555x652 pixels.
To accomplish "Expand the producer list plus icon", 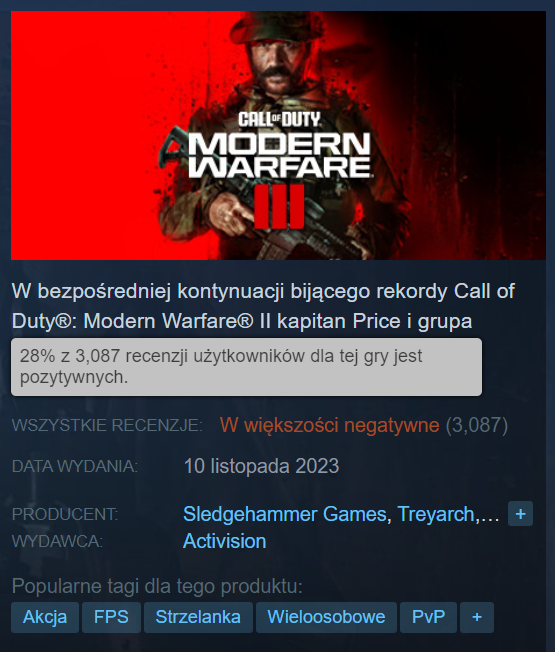I will [x=520, y=514].
